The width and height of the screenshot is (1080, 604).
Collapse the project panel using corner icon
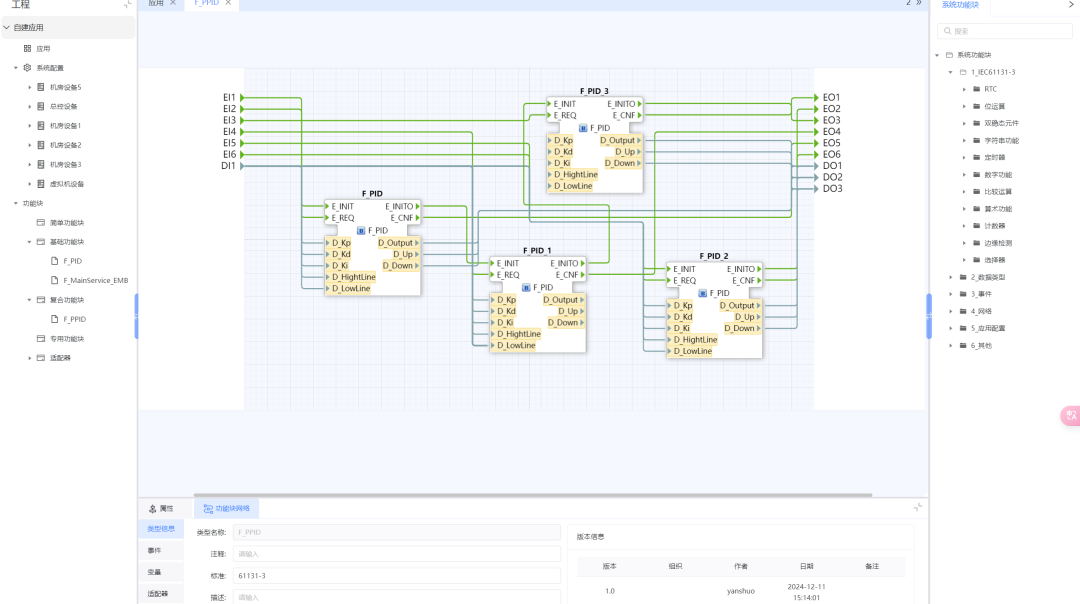(x=127, y=5)
